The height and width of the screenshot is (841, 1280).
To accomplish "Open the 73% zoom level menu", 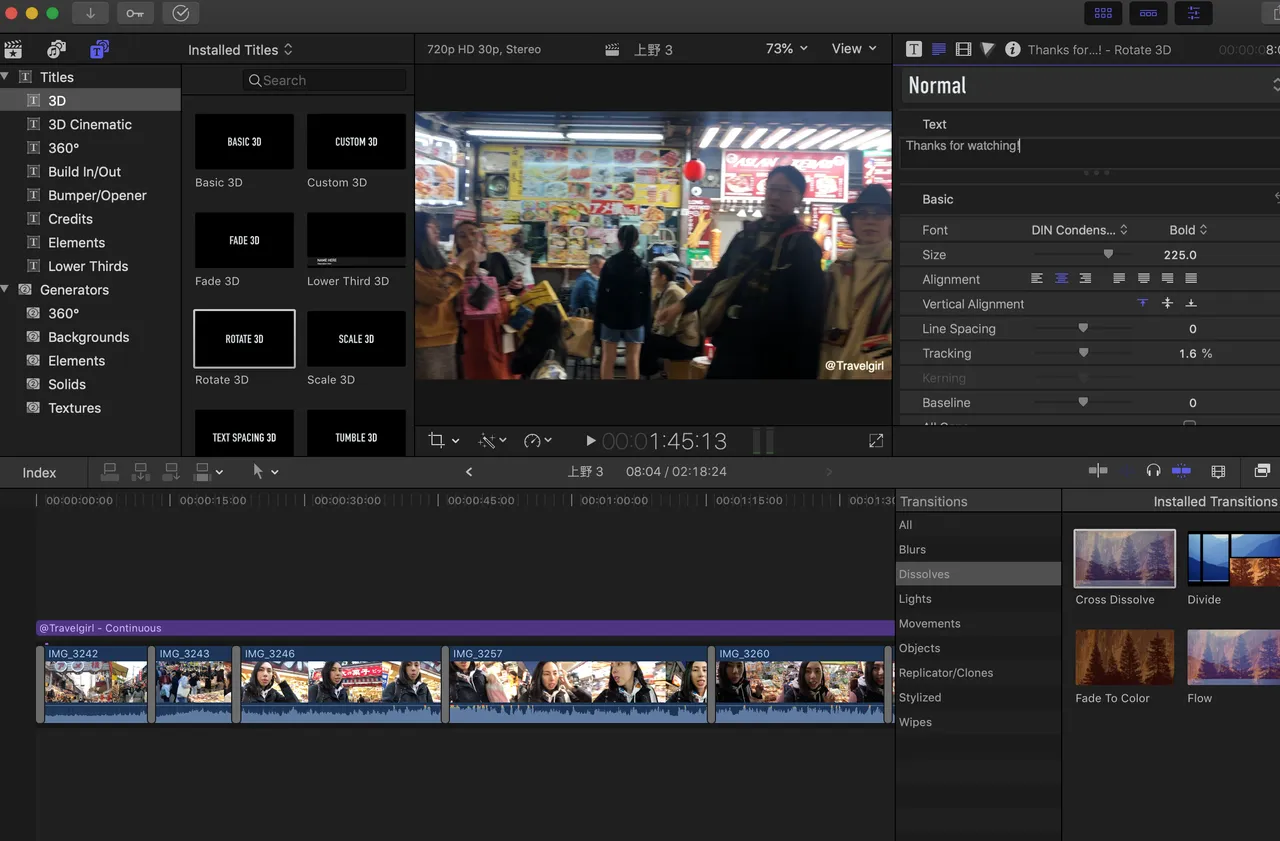I will coord(786,49).
